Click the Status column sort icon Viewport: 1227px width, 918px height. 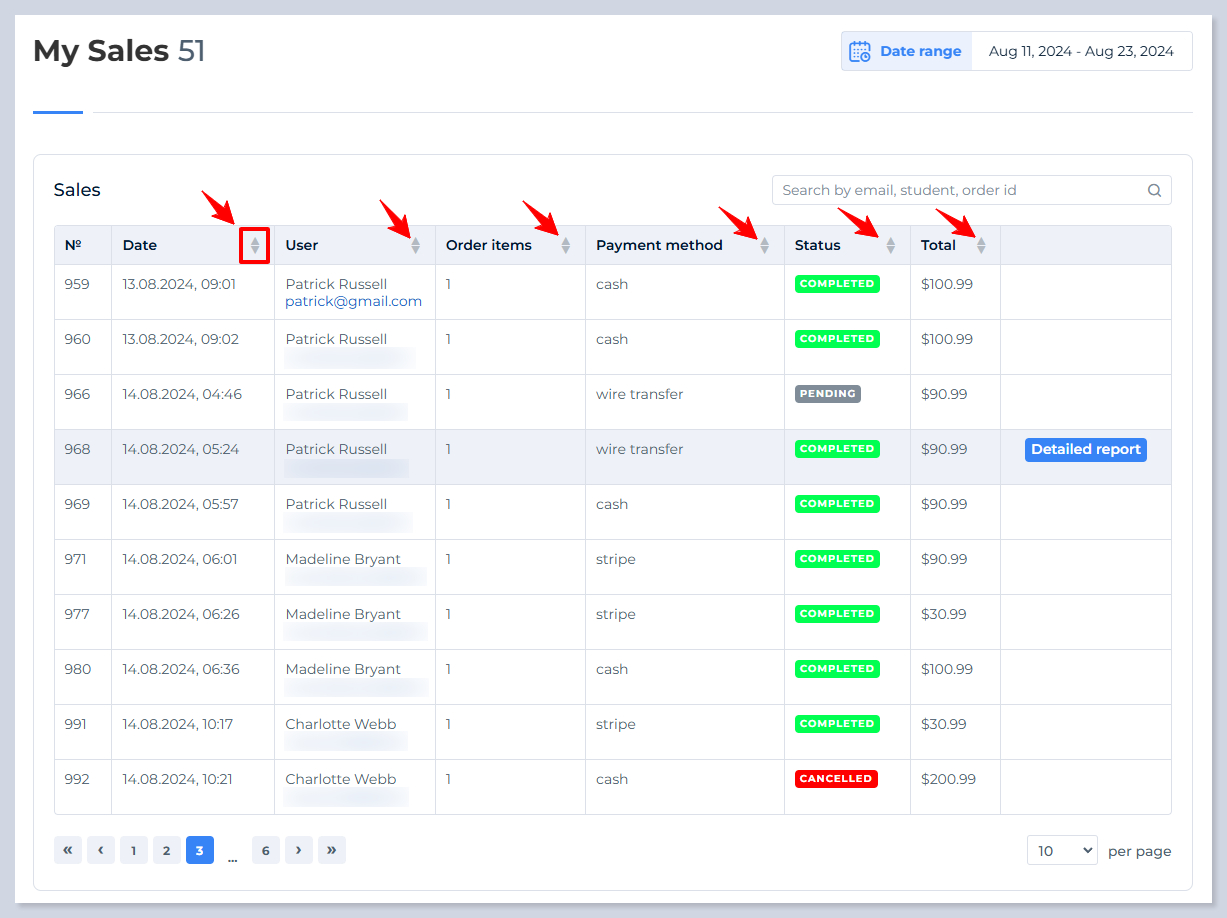click(x=891, y=245)
